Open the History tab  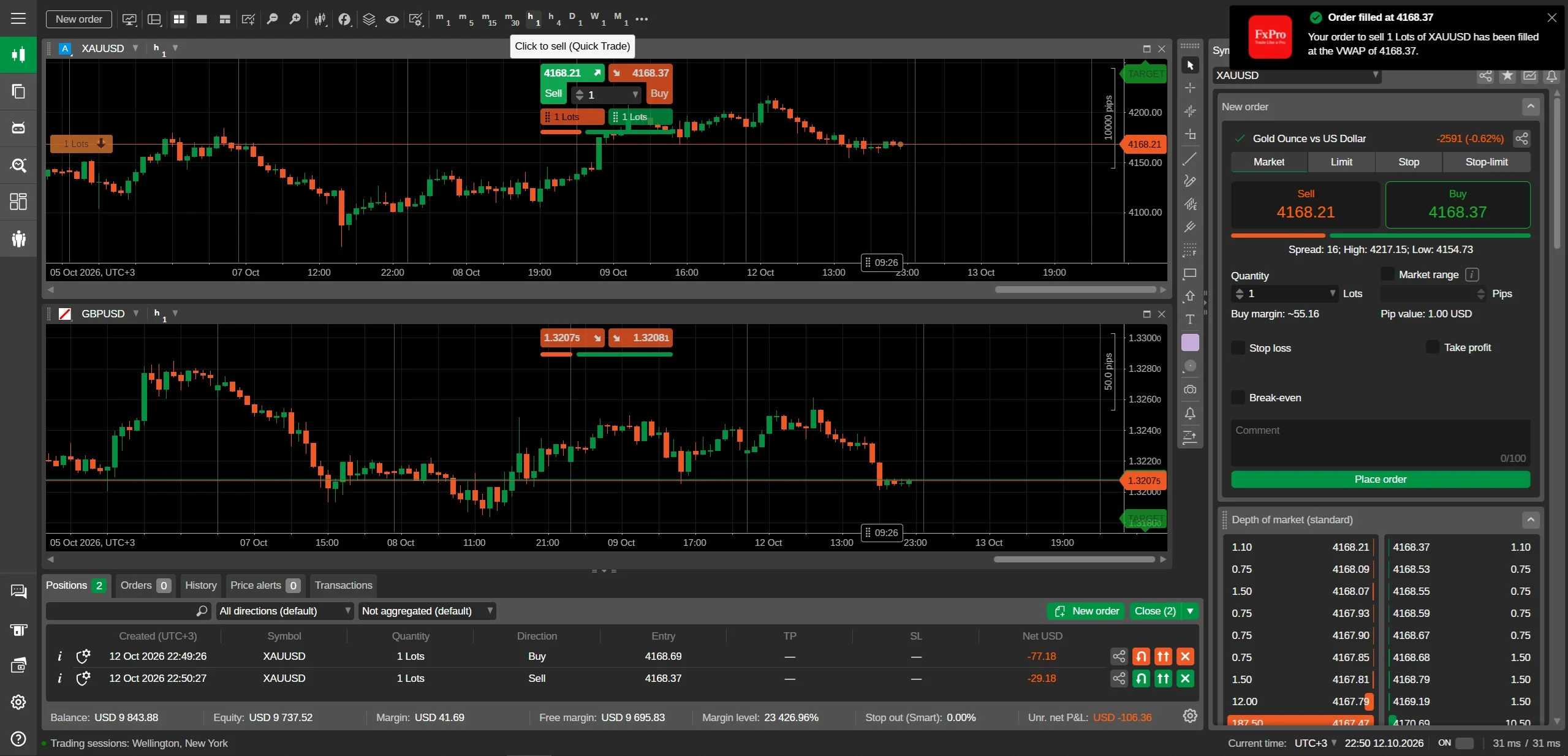pyautogui.click(x=201, y=585)
